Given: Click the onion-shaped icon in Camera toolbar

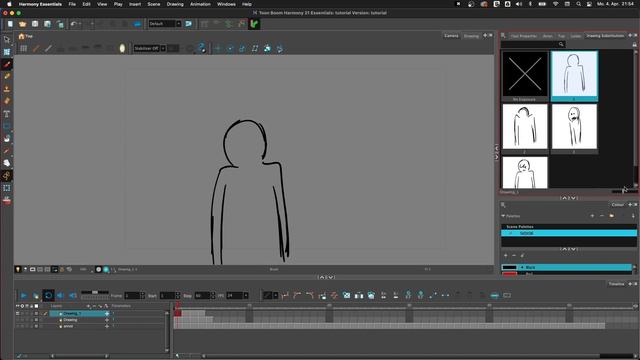Looking at the screenshot, I should (122, 49).
